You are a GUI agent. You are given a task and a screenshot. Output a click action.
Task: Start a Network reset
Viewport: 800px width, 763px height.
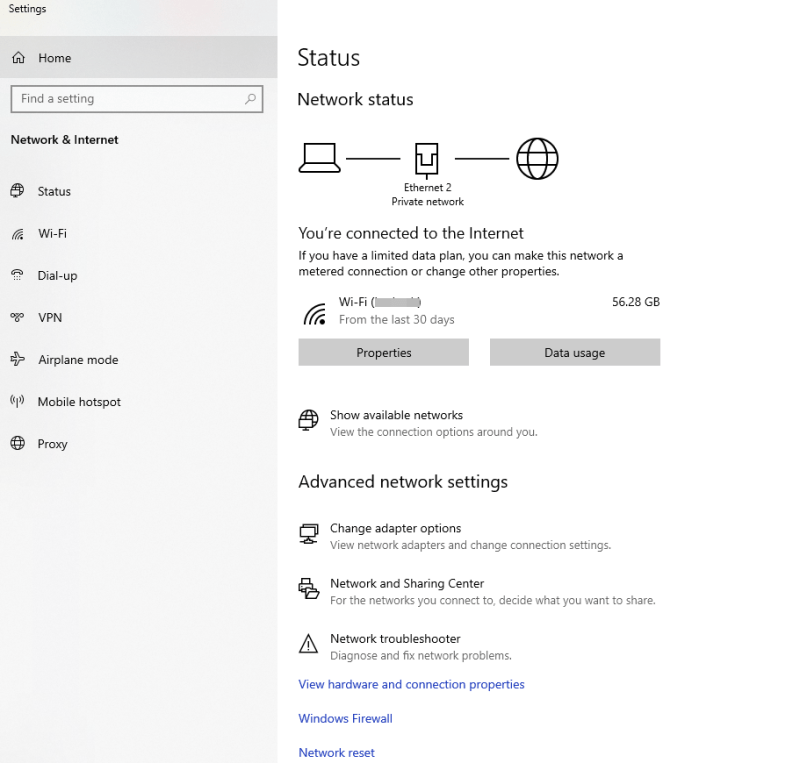[336, 752]
